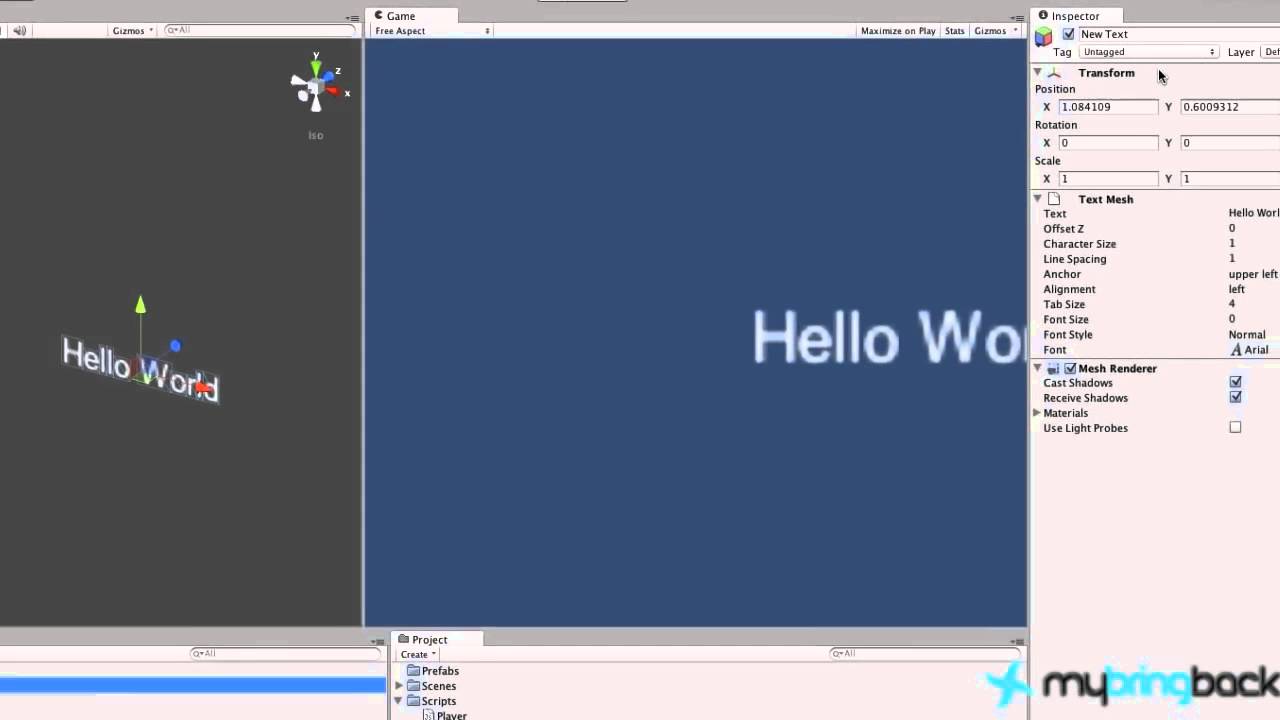This screenshot has height=720, width=1280.
Task: Collapse the Scripts folder arrow
Action: [400, 701]
